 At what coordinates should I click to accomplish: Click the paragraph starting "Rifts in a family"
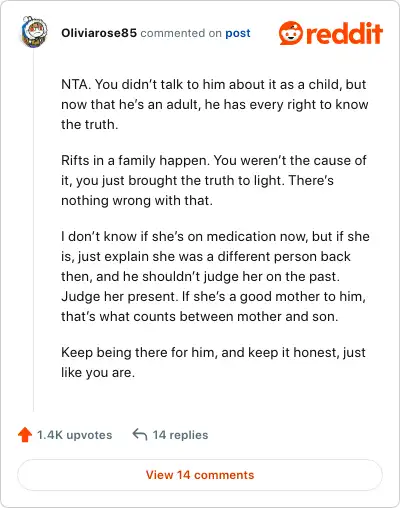coord(214,180)
